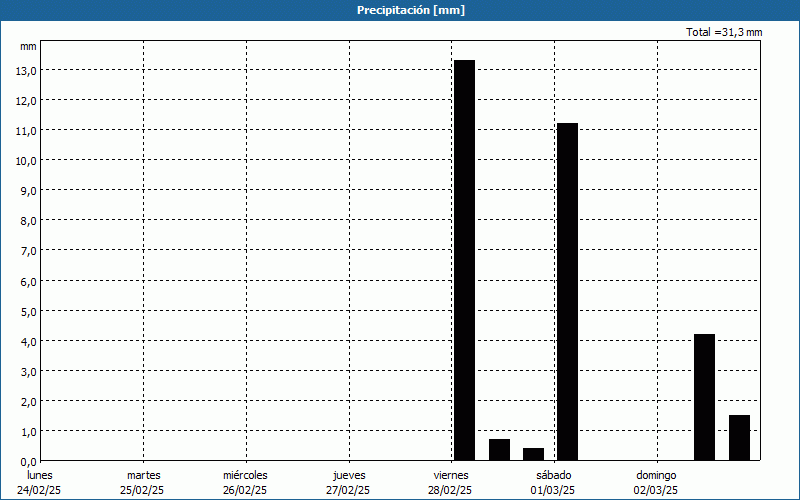800x500 pixels.
Task: Select the lunes 24/02/25 axis label
Action: (x=41, y=483)
